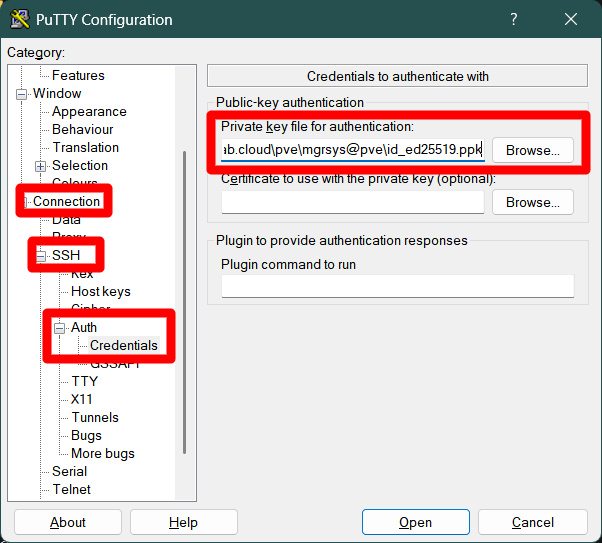Click the question mark help button in title bar

pyautogui.click(x=514, y=19)
